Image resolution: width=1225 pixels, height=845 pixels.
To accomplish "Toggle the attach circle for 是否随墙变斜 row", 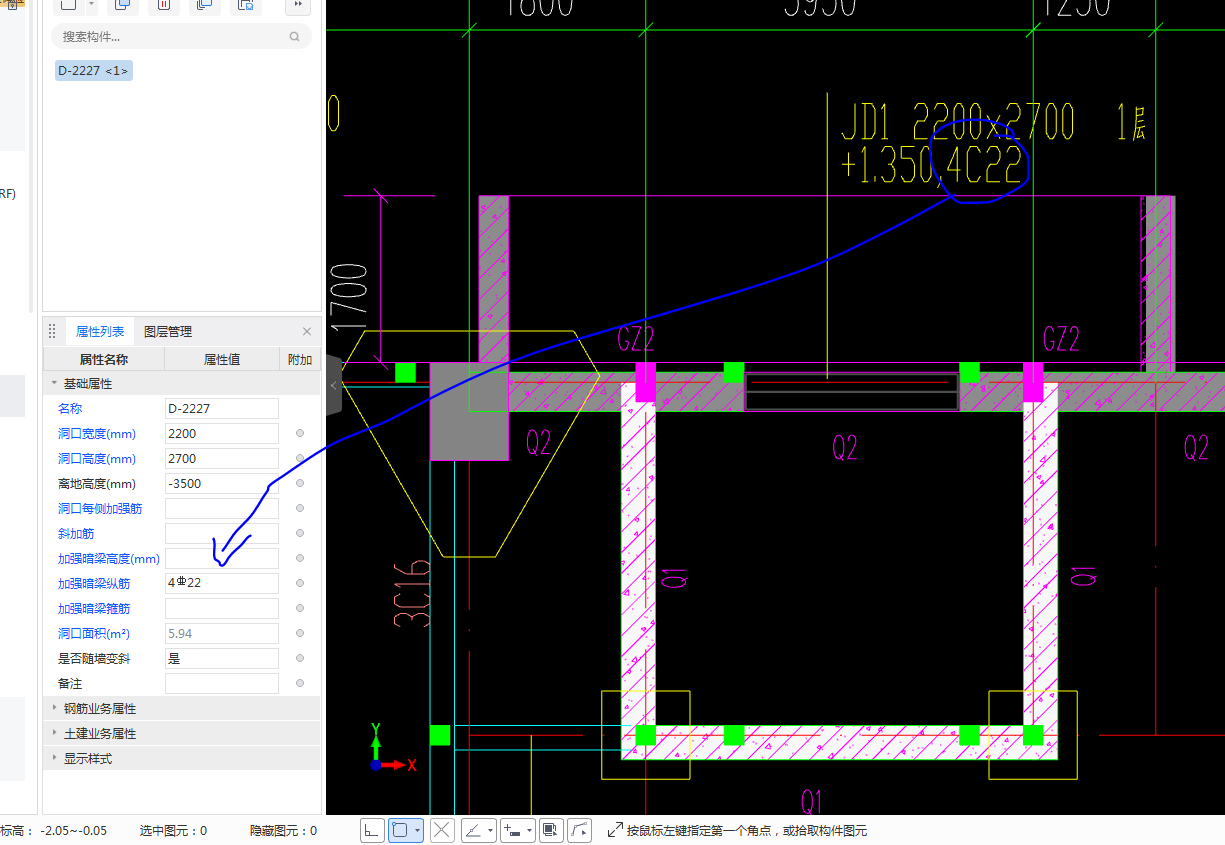I will (300, 658).
